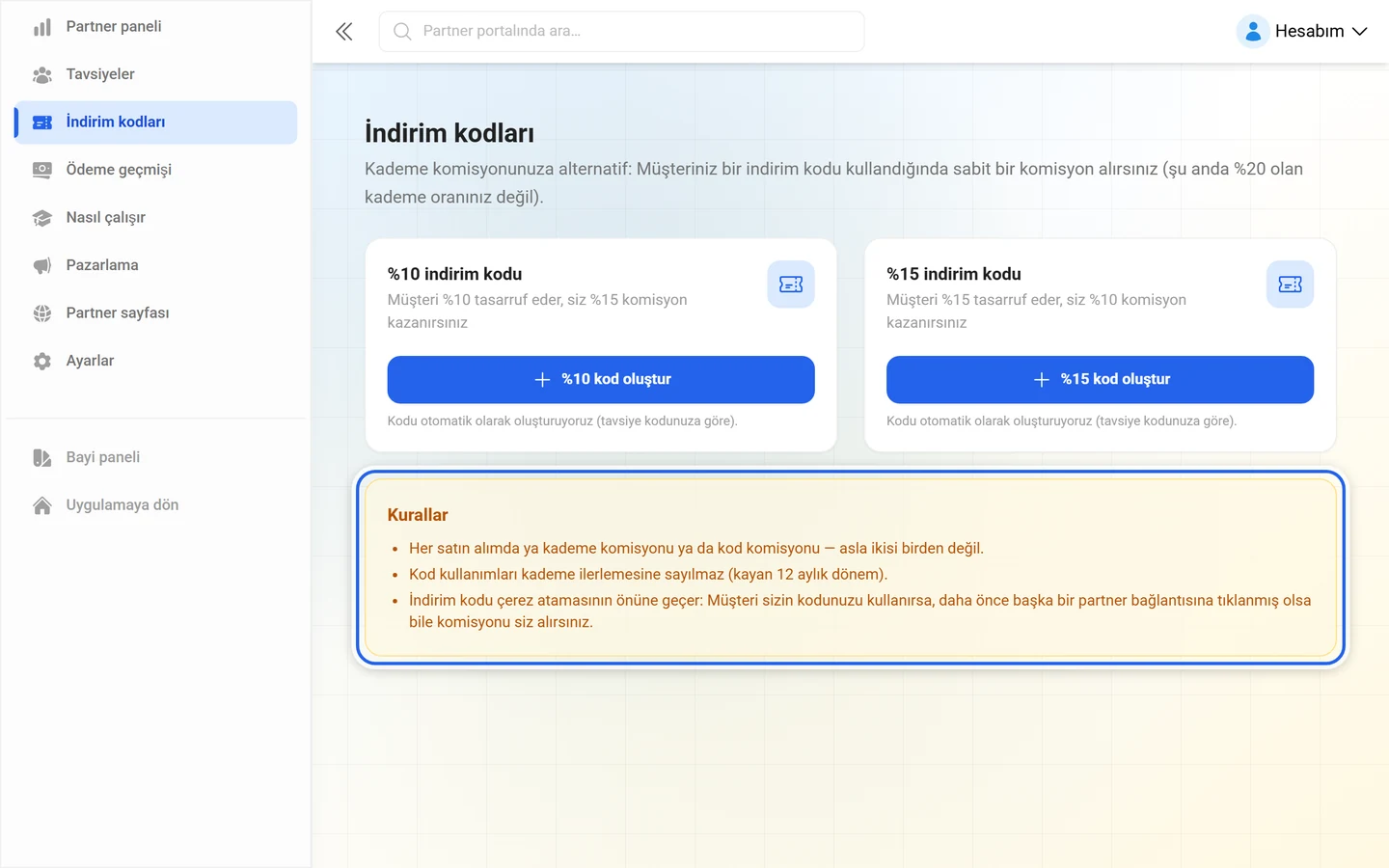The height and width of the screenshot is (868, 1389).
Task: Click the account avatar icon
Action: coord(1252,32)
